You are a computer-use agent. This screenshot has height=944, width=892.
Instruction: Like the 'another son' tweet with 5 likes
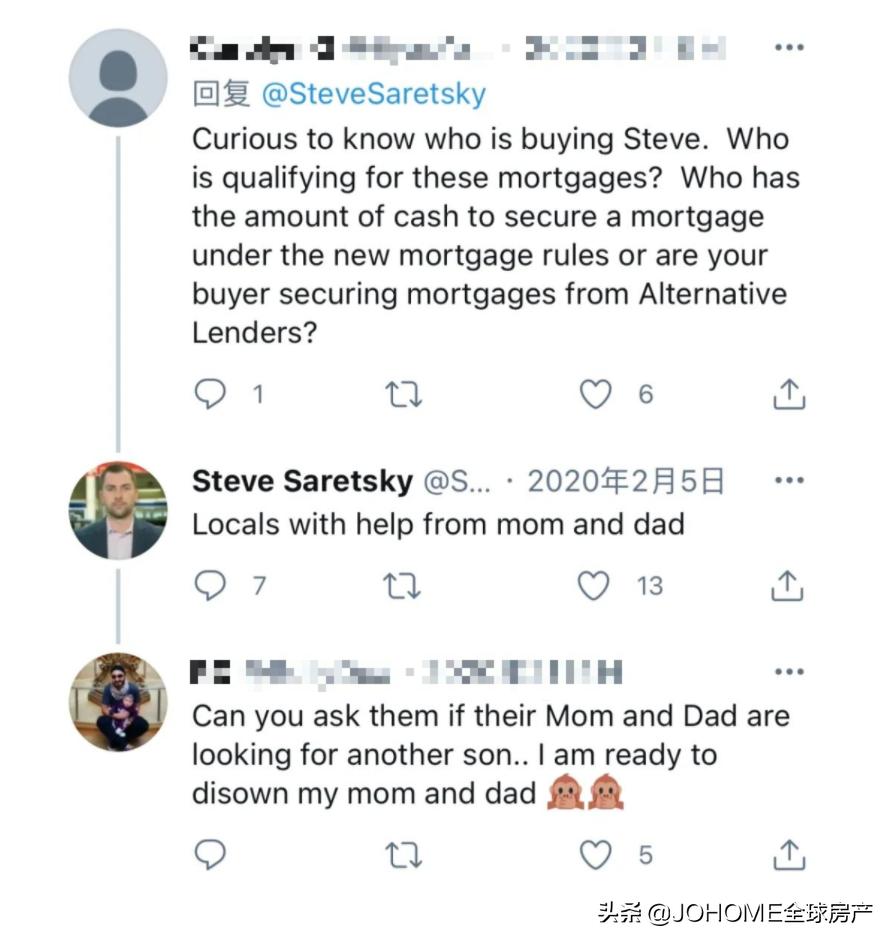click(x=596, y=855)
